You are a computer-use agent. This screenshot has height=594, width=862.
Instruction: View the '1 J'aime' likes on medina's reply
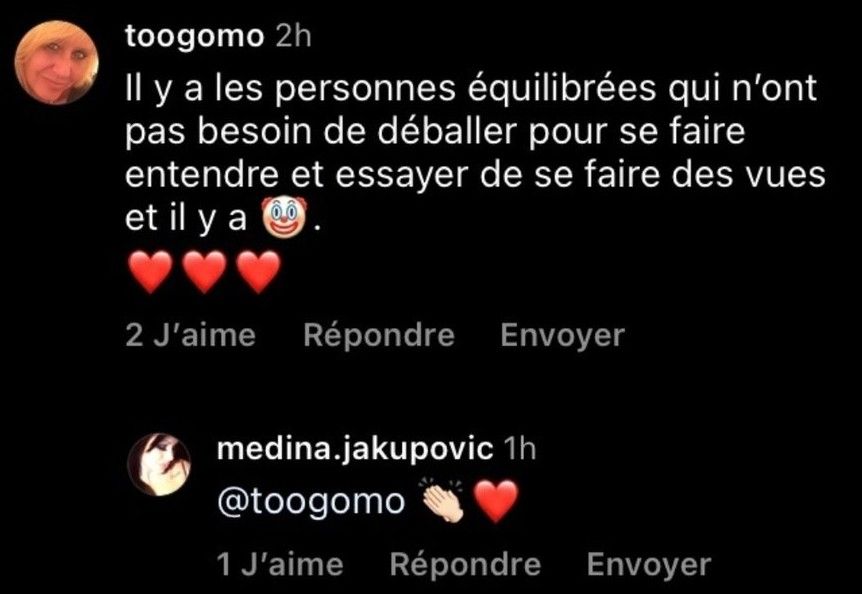[x=280, y=564]
